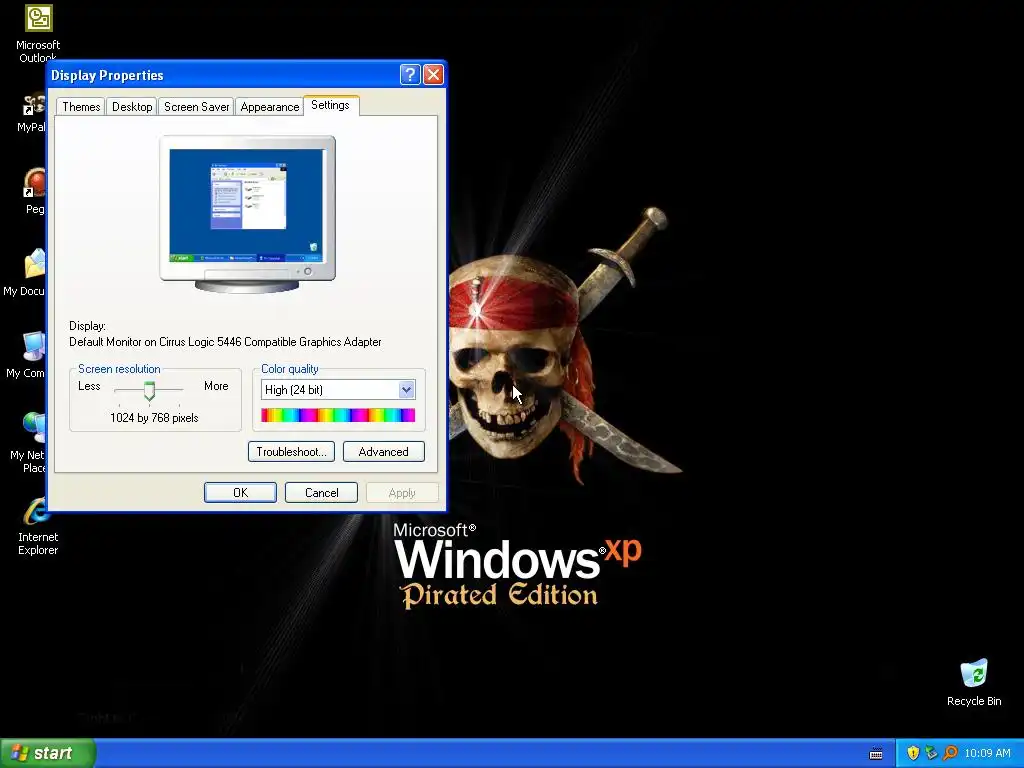Click the yellow security shield tray icon

[x=913, y=753]
